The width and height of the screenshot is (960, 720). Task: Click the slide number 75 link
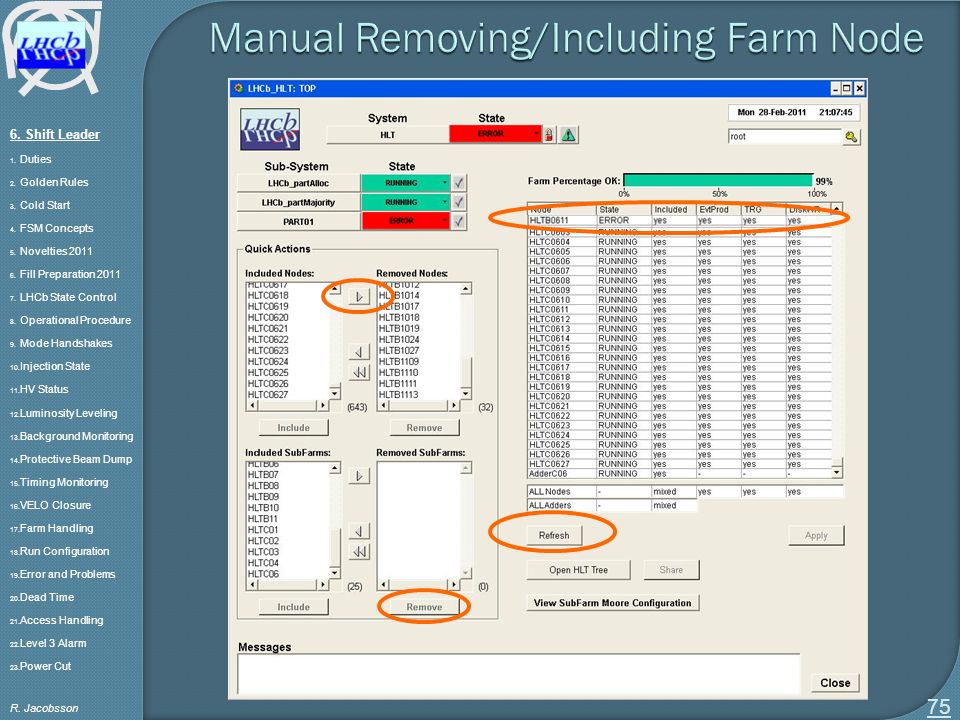coord(939,707)
